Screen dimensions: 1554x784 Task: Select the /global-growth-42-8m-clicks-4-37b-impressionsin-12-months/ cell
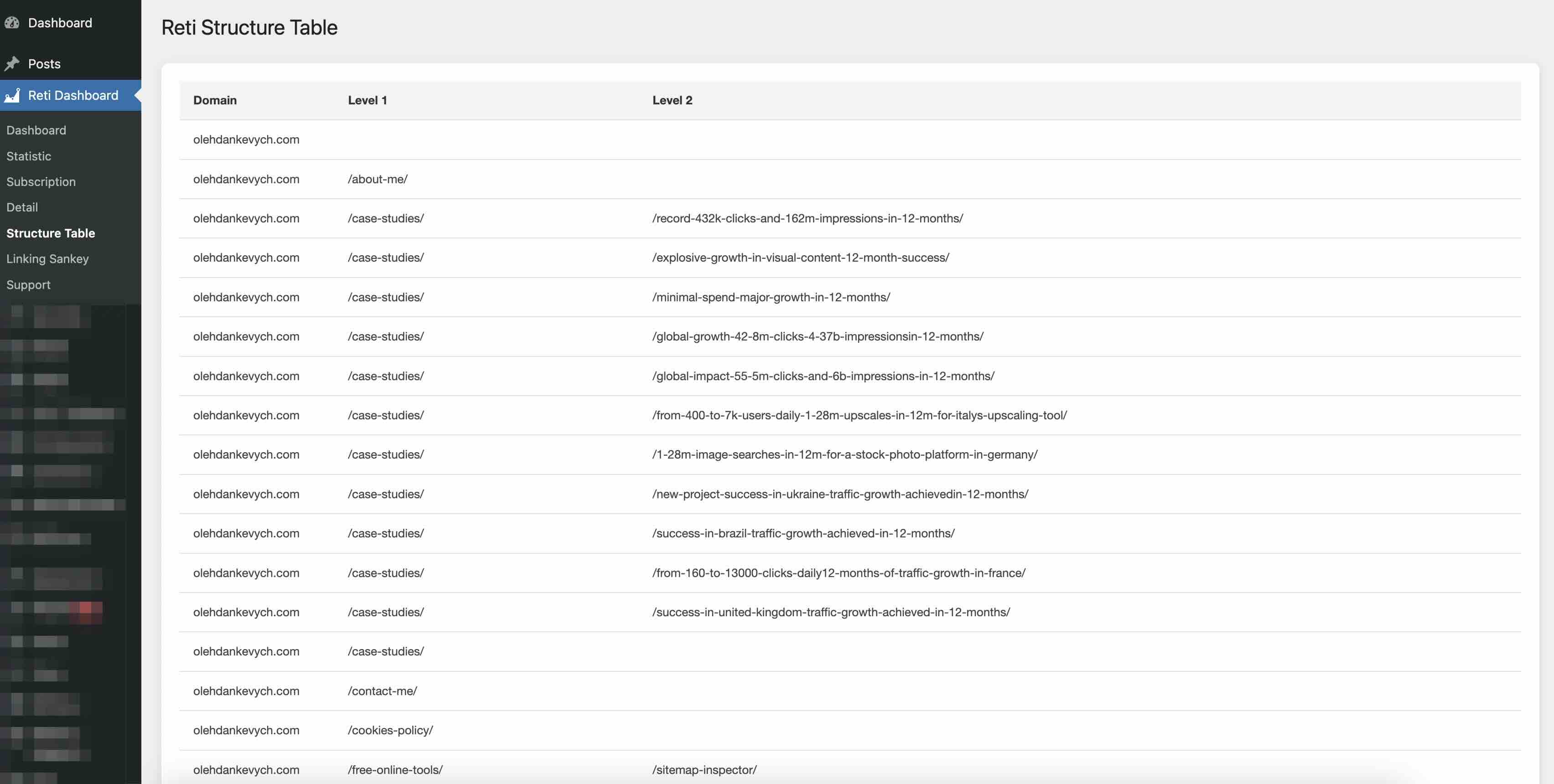pyautogui.click(x=818, y=336)
